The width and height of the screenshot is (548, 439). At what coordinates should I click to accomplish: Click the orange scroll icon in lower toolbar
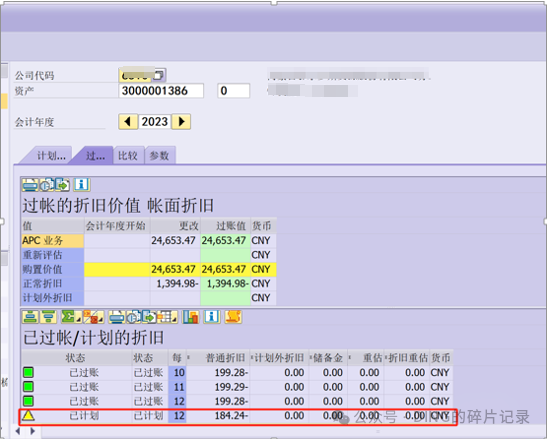pyautogui.click(x=233, y=317)
